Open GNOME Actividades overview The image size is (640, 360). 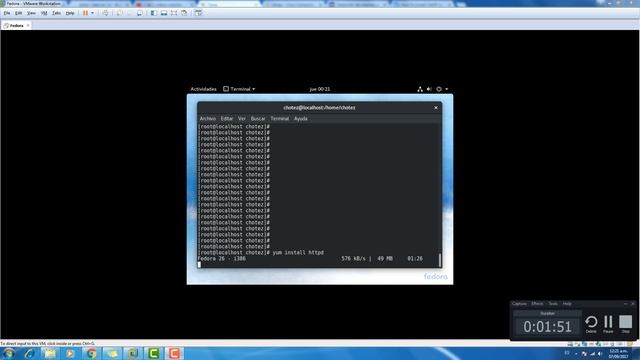203,89
